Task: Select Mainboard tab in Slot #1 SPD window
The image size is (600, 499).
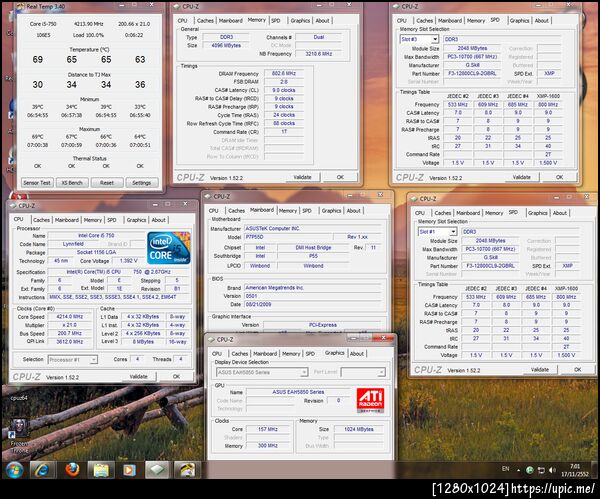Action: pyautogui.click(x=468, y=213)
